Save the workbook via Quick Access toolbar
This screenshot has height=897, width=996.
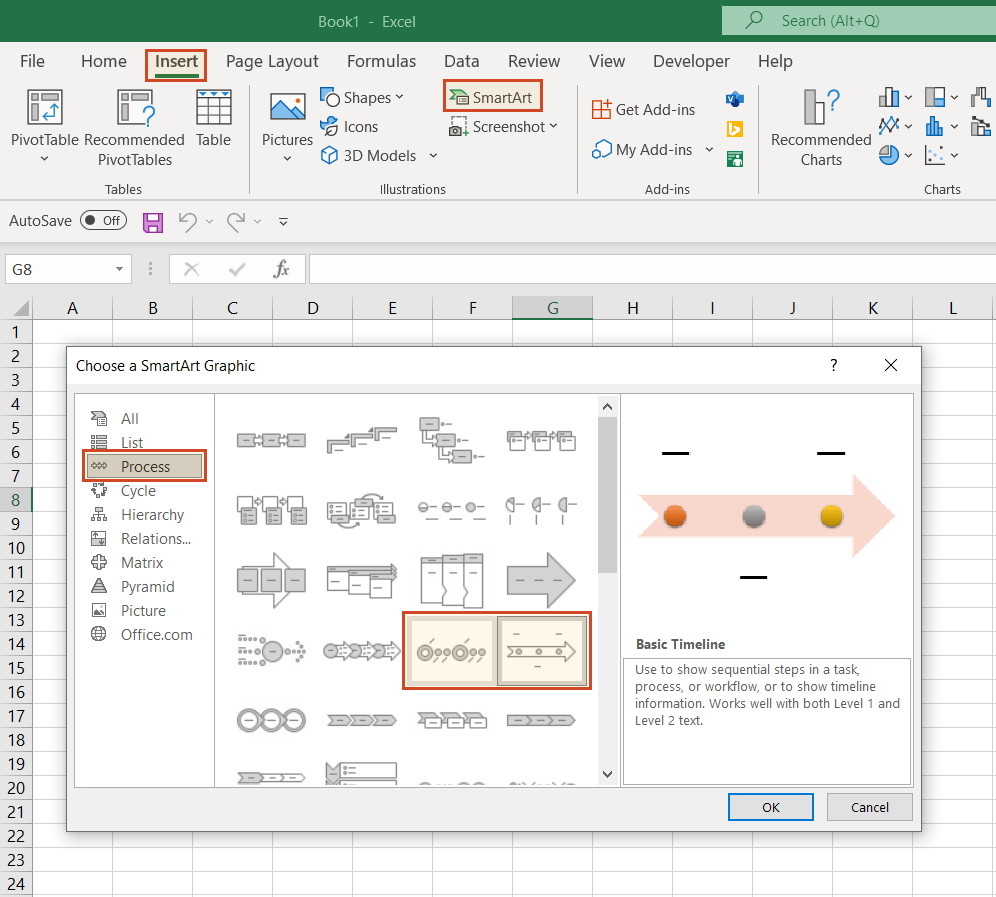[x=152, y=222]
